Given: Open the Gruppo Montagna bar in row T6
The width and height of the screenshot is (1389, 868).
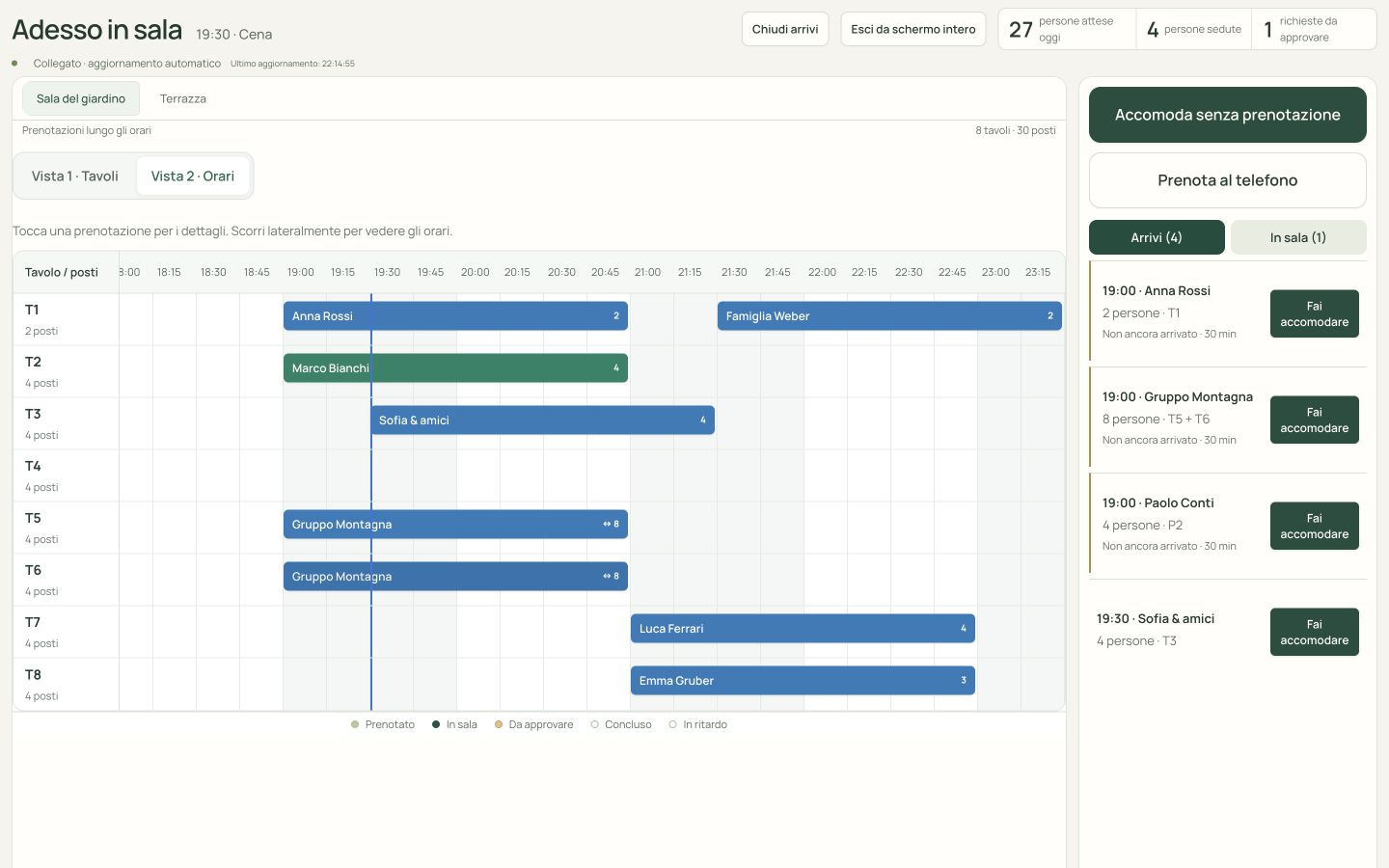Looking at the screenshot, I should click(x=455, y=577).
